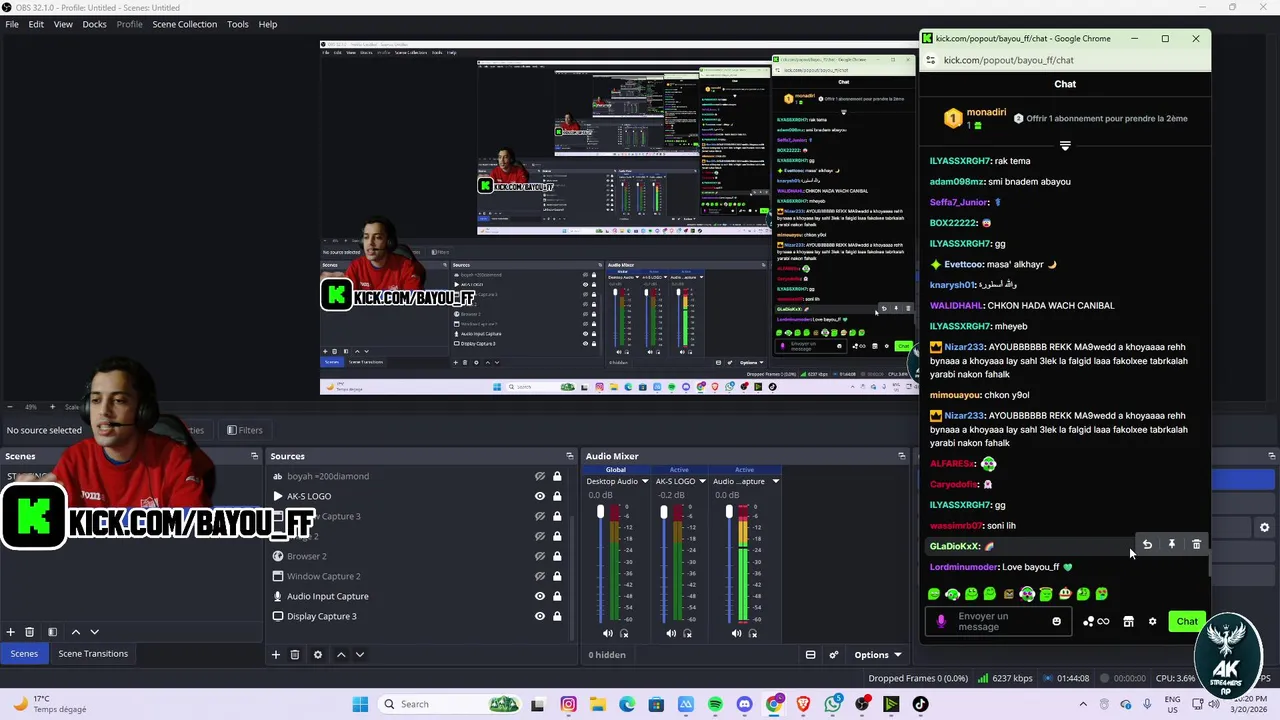
Task: Move source down with the Sources down arrow
Action: (x=360, y=655)
